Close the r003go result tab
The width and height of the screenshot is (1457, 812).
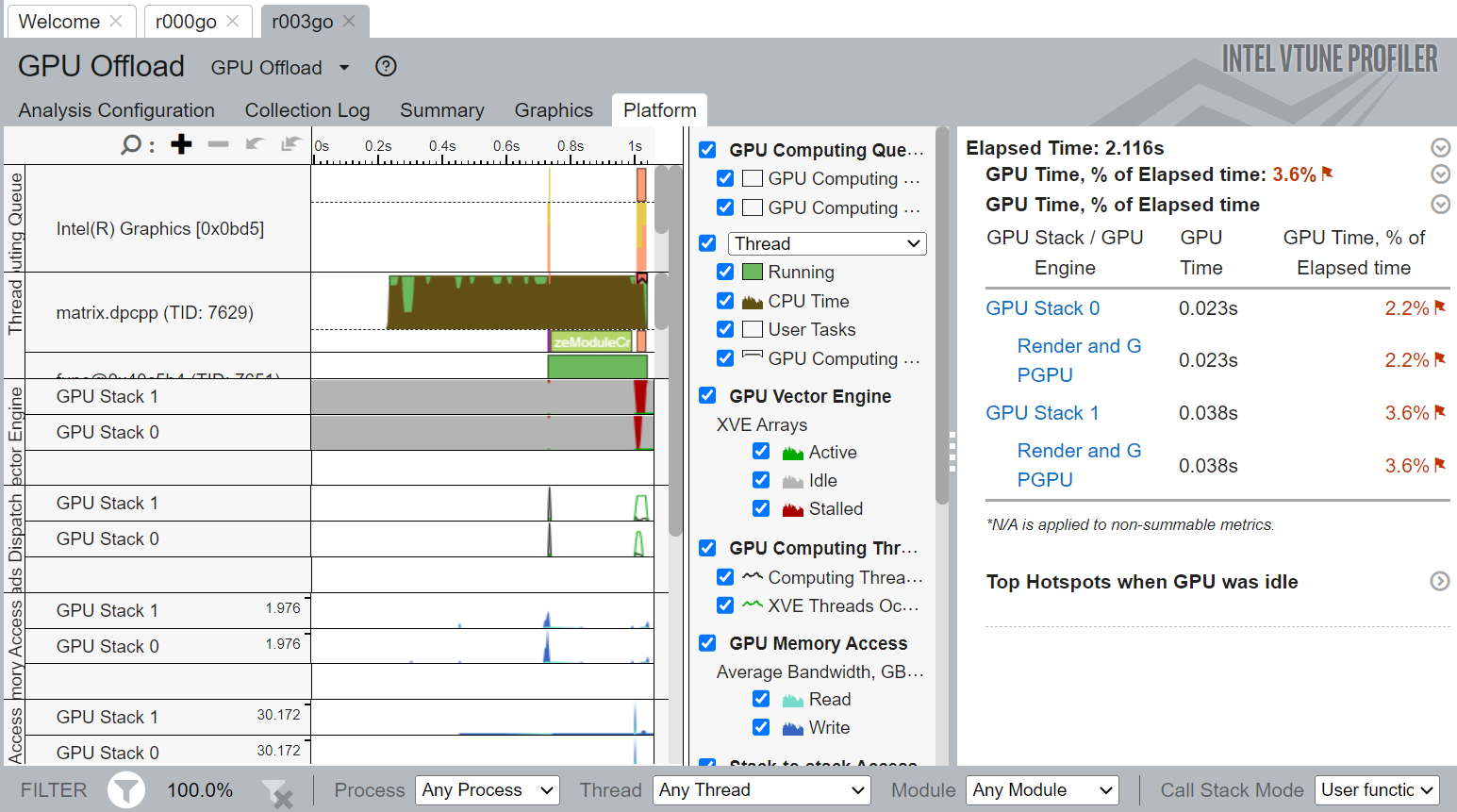[x=349, y=21]
